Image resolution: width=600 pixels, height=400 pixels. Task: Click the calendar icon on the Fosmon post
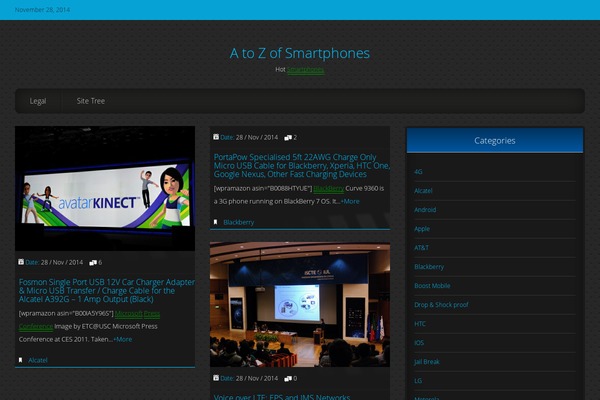coord(21,262)
